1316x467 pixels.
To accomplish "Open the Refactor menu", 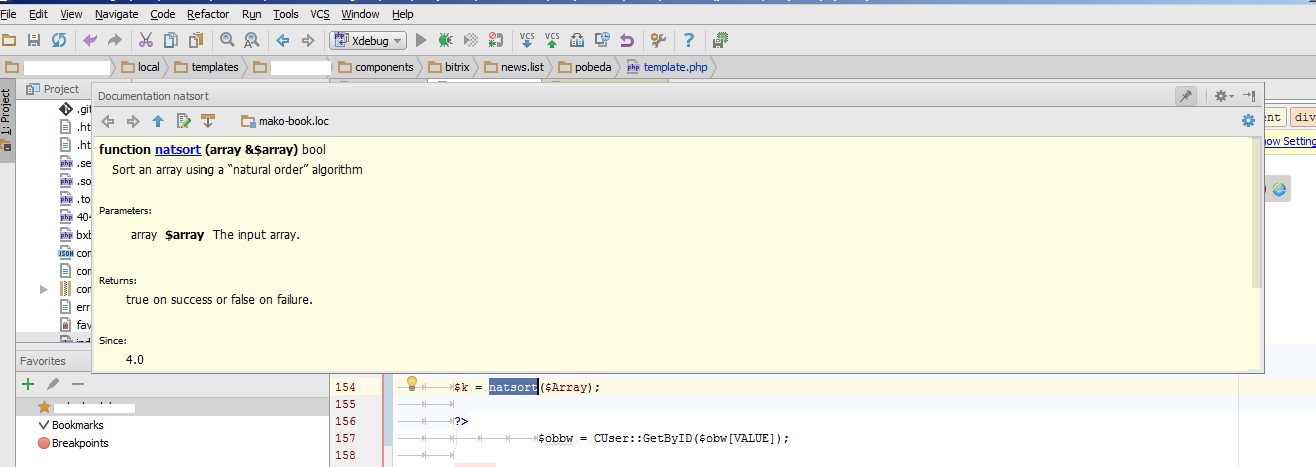I will point(208,14).
